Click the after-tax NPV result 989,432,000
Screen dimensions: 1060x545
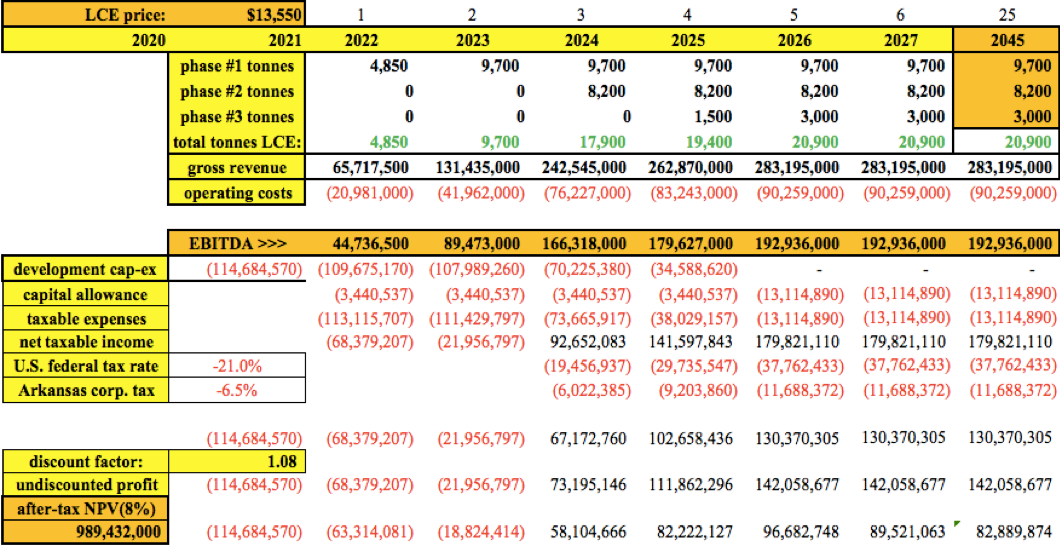pyautogui.click(x=85, y=529)
